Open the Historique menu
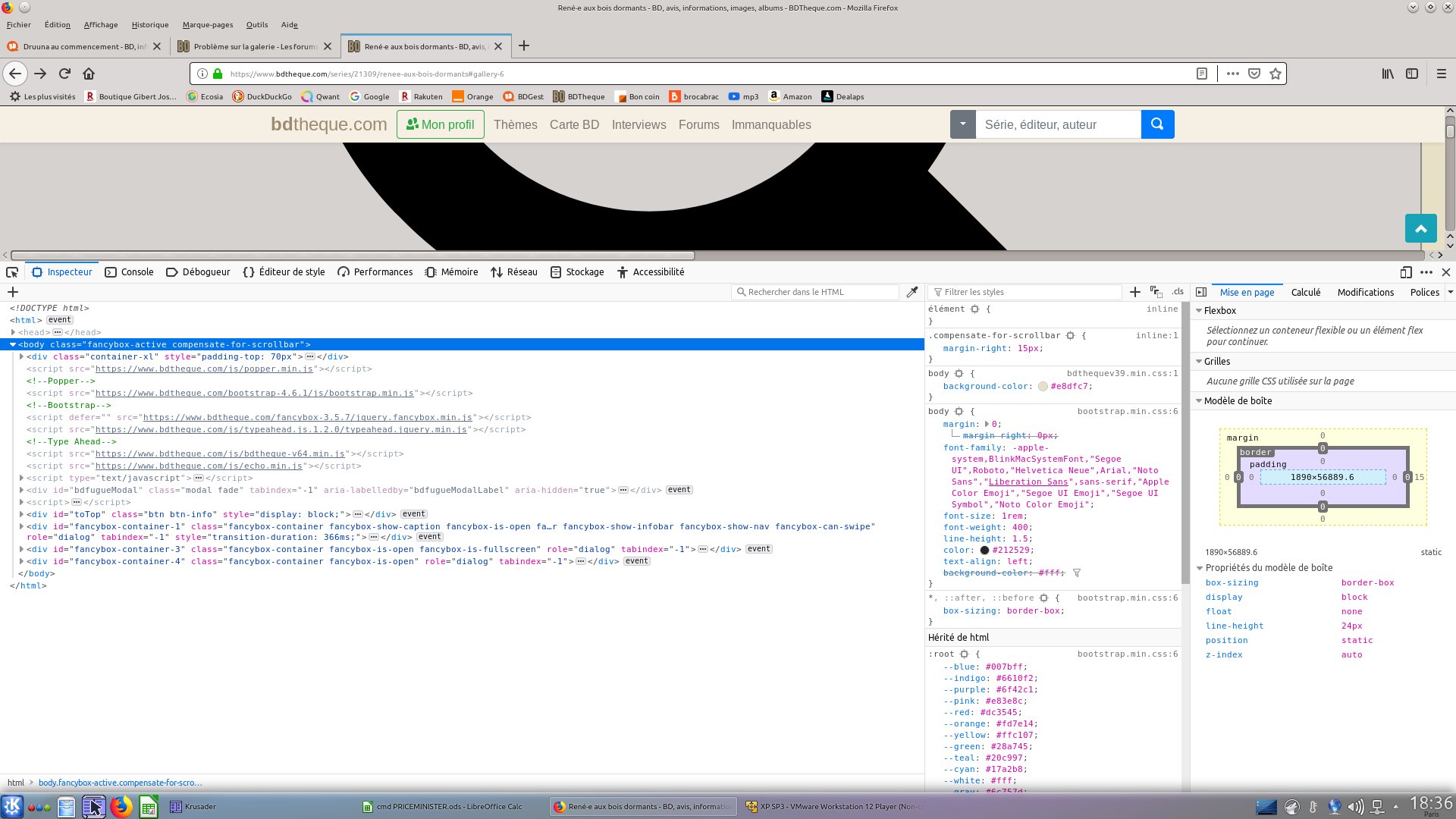Viewport: 1456px width, 819px height. coord(150,25)
